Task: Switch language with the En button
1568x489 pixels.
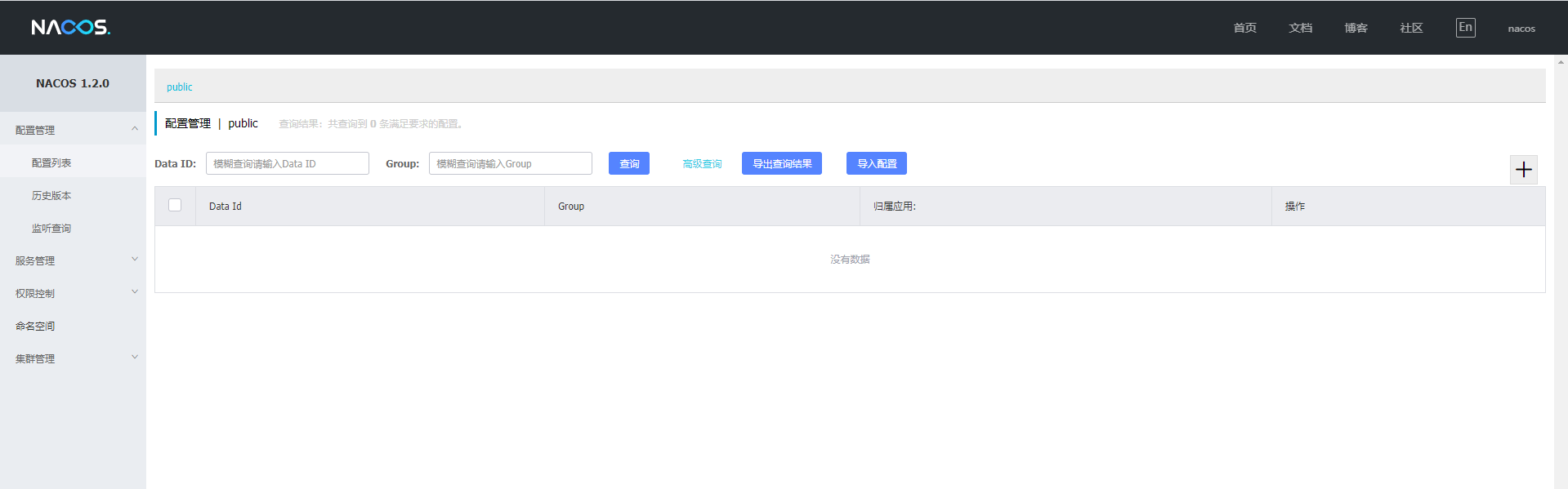Action: [x=1465, y=28]
